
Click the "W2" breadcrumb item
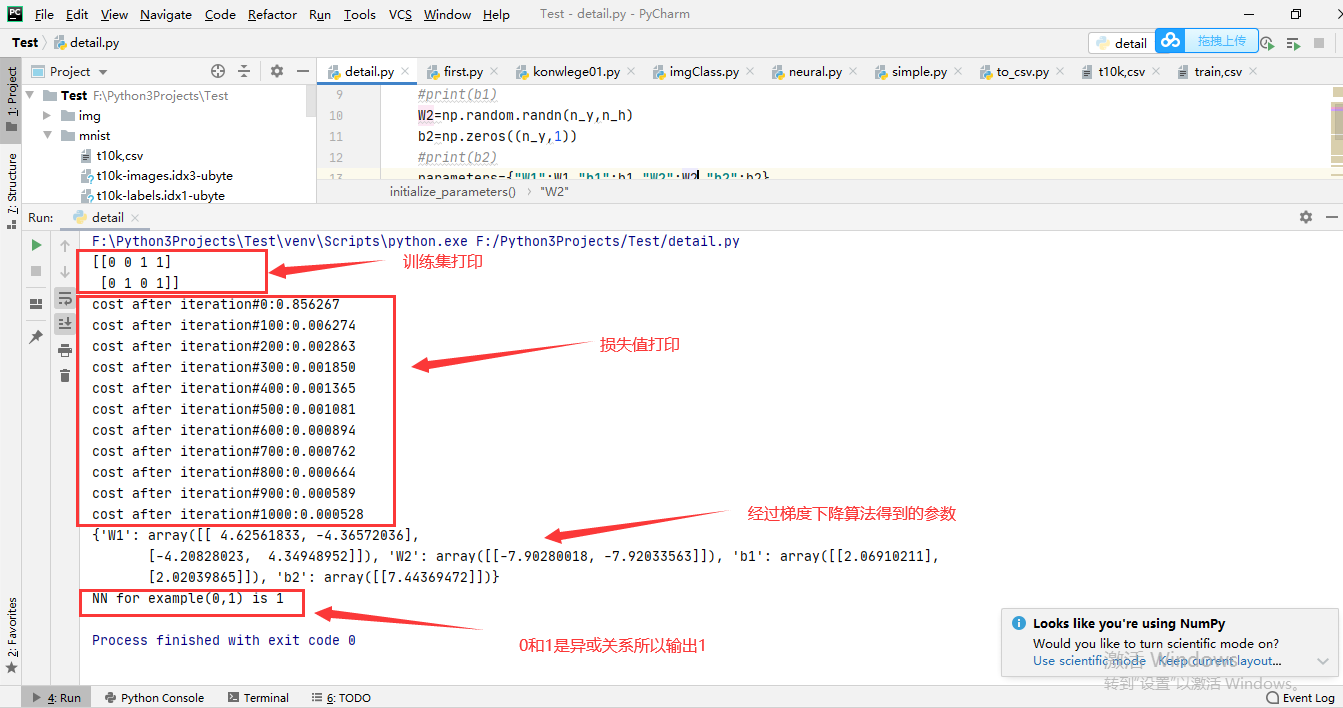click(554, 191)
